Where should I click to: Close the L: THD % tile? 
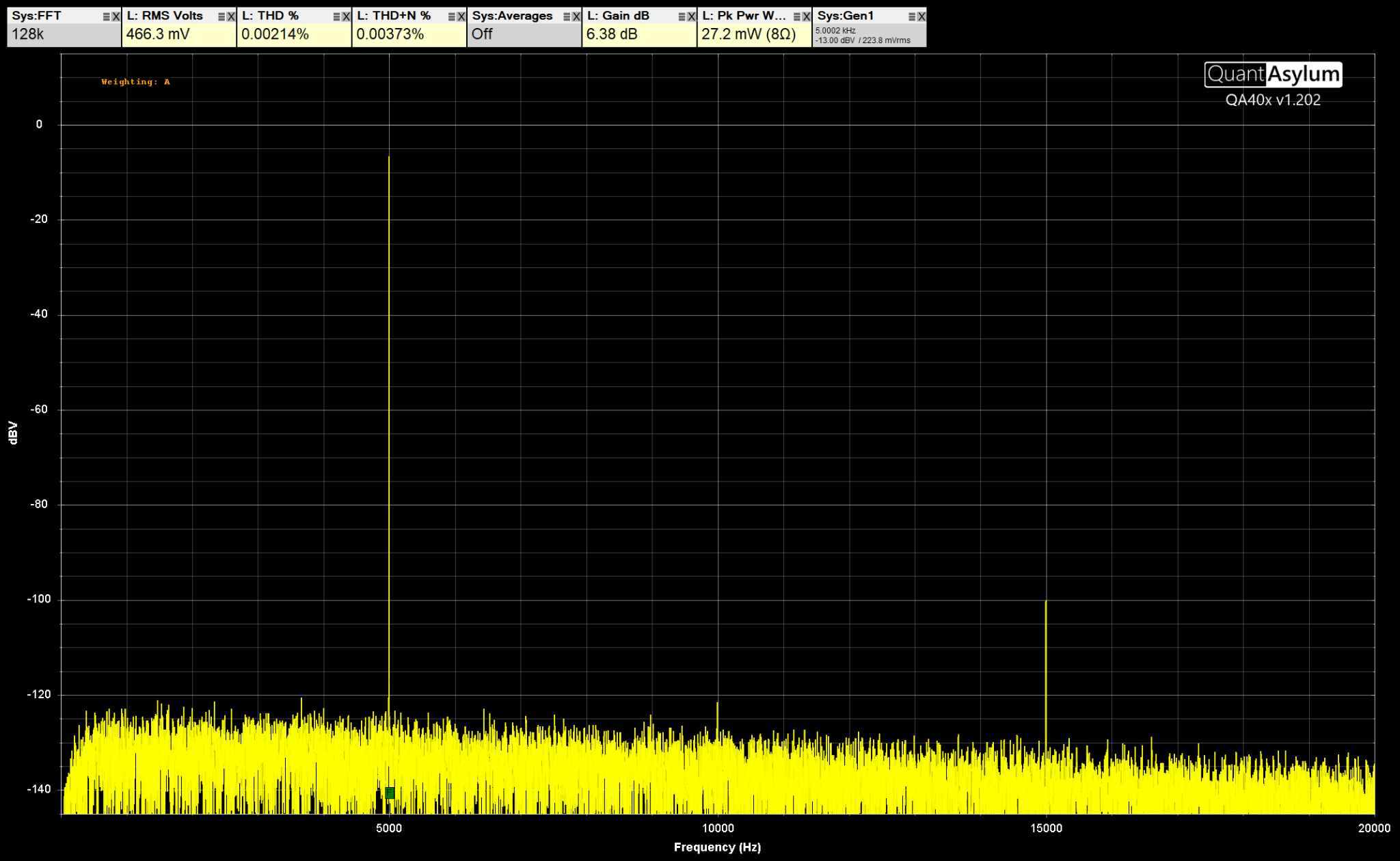pyautogui.click(x=347, y=16)
